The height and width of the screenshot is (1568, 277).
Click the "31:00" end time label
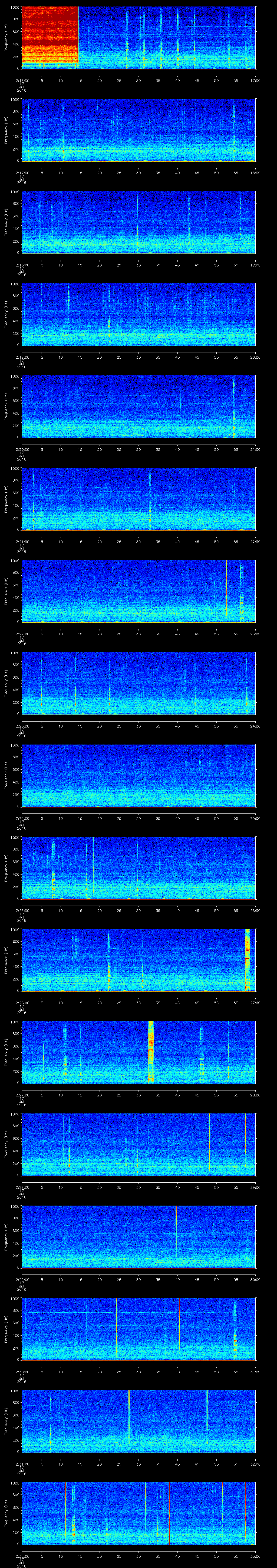pos(255,1372)
